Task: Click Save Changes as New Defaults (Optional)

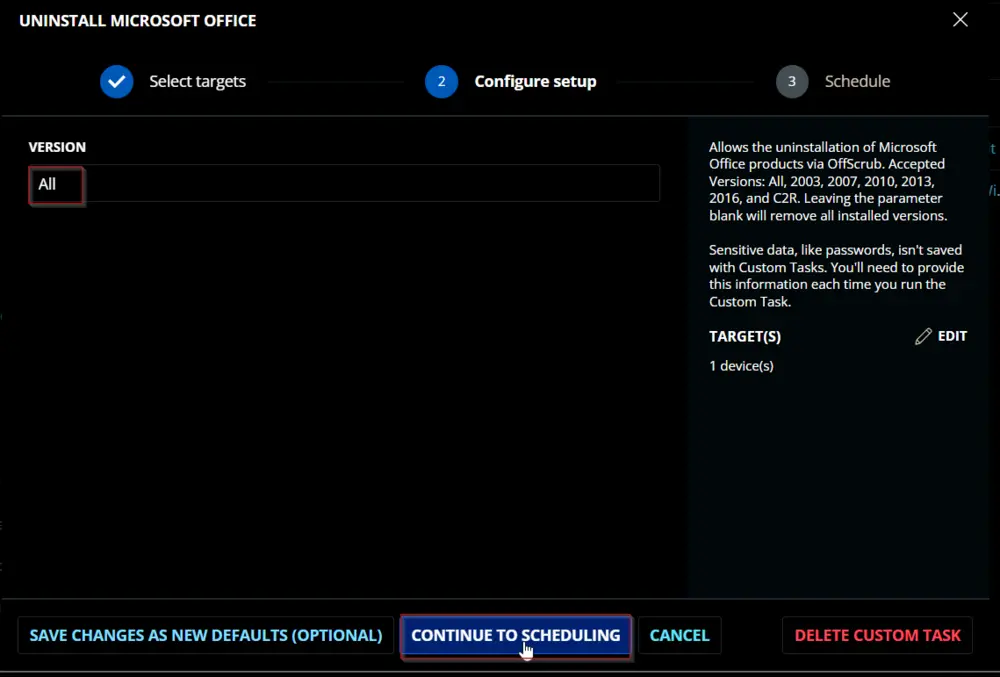Action: pos(206,635)
